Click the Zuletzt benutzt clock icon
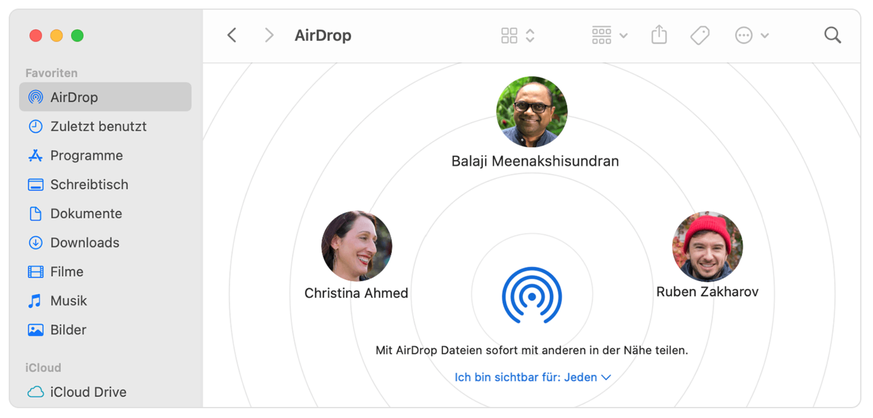873x418 pixels. [x=35, y=126]
